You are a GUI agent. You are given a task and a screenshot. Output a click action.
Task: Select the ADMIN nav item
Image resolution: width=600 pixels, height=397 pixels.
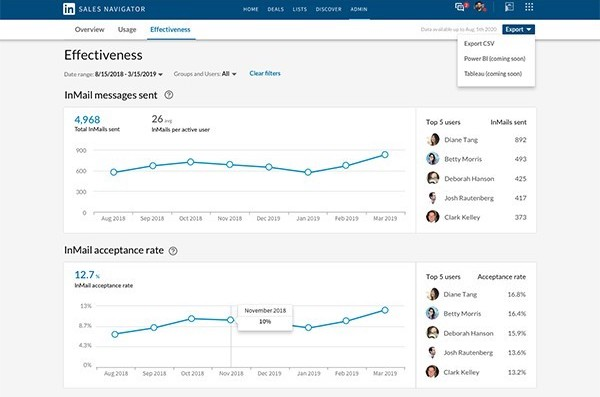359,9
